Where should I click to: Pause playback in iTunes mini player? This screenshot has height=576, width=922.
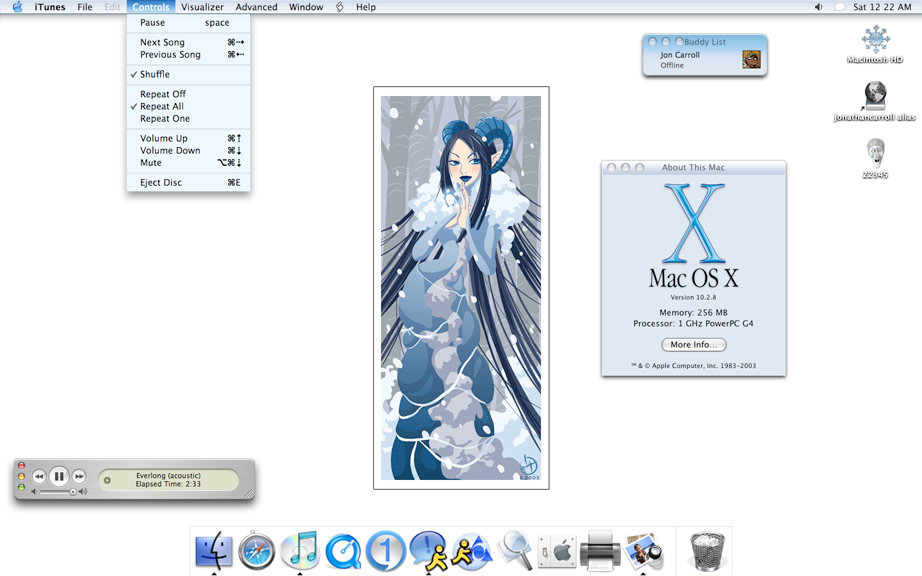59,476
